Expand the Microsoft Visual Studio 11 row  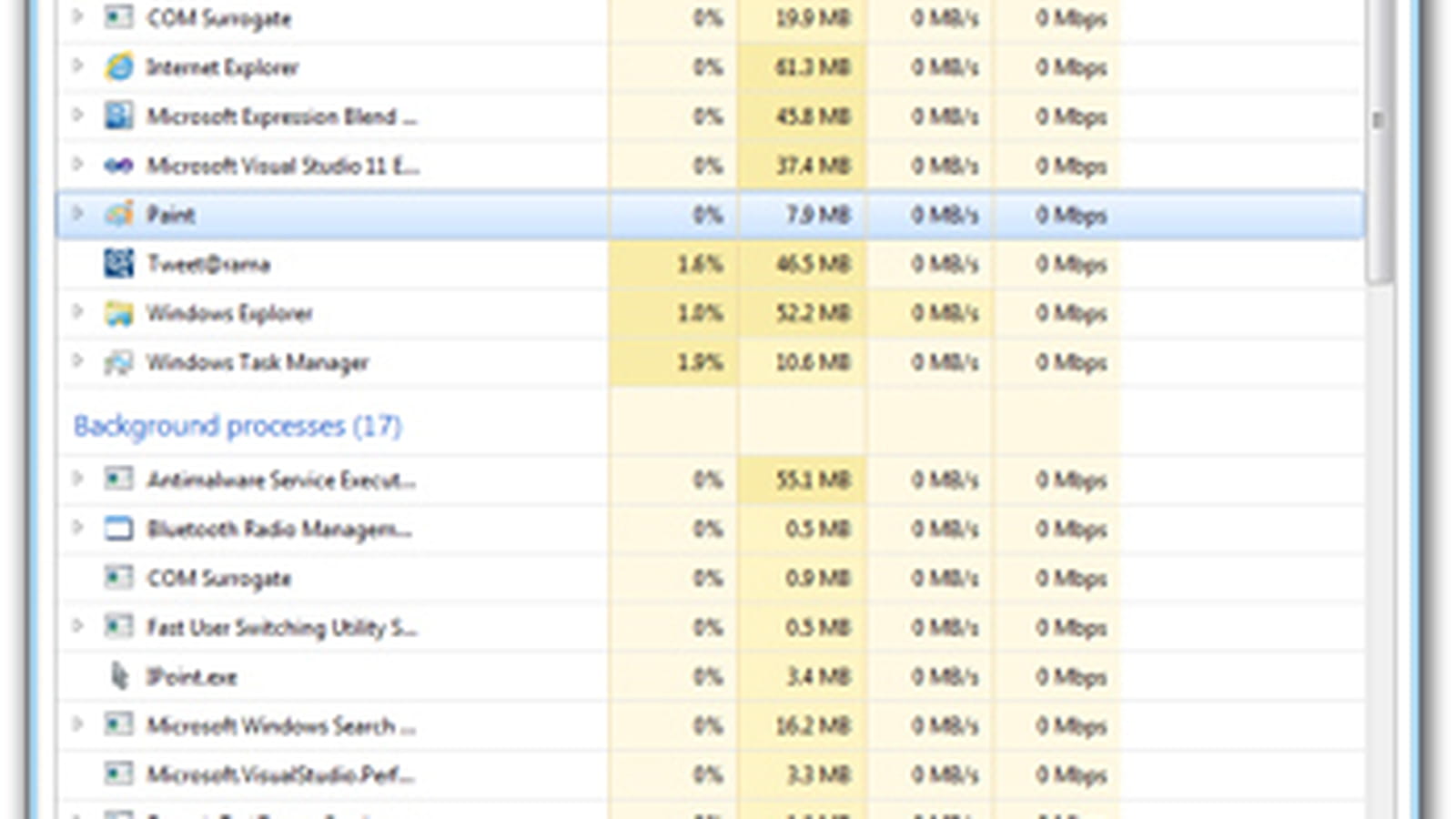tap(78, 165)
